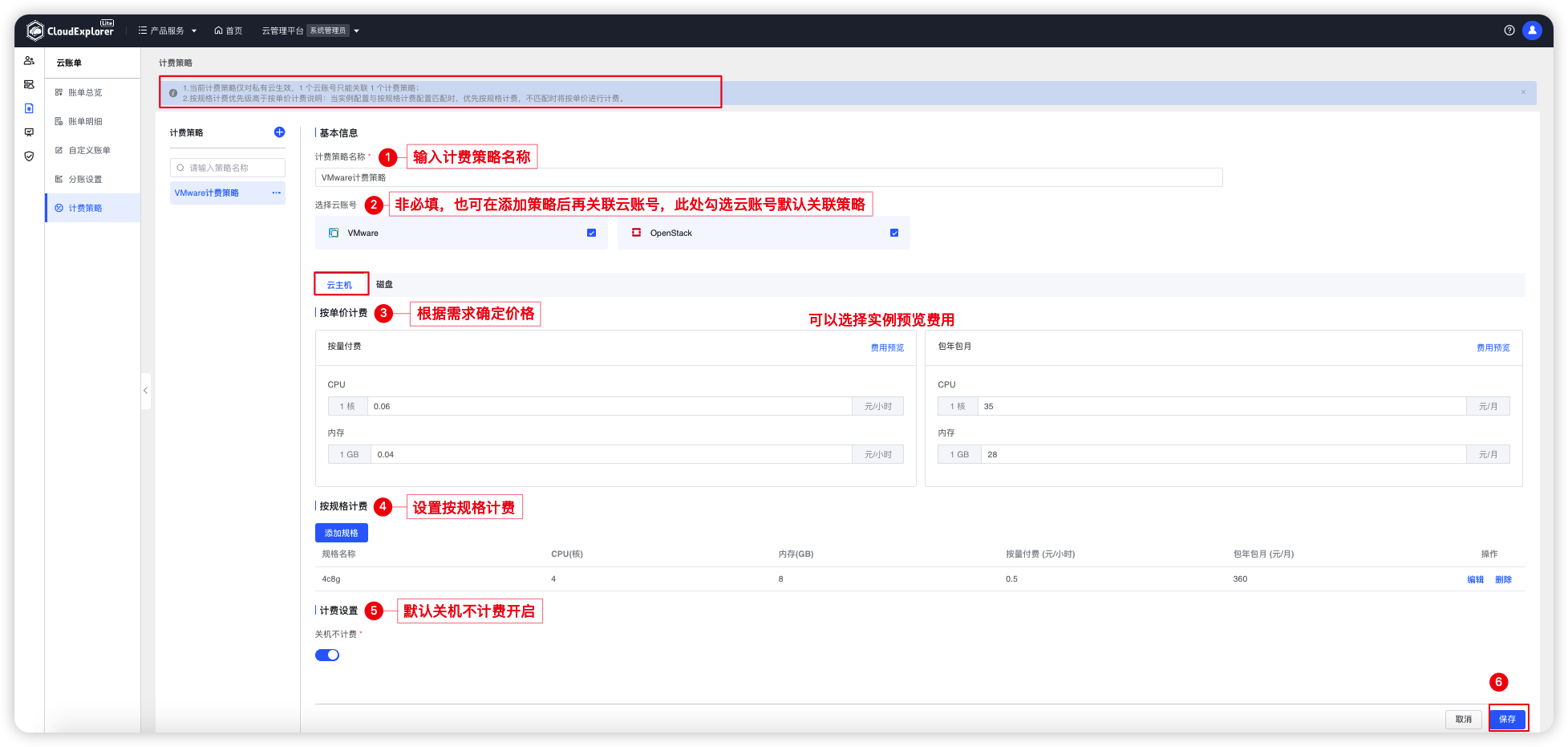Screen dimensions: 1568x747
Task: Open 费用预览 for 包年包月
Action: click(x=1493, y=347)
